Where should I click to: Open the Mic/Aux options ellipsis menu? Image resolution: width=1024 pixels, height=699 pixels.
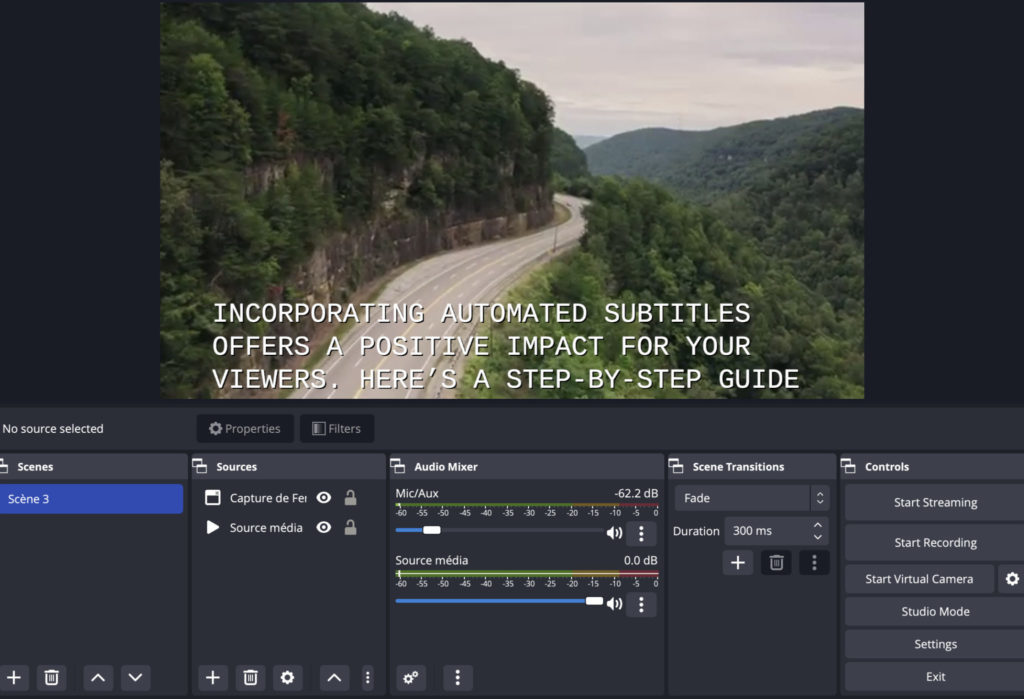tap(641, 533)
